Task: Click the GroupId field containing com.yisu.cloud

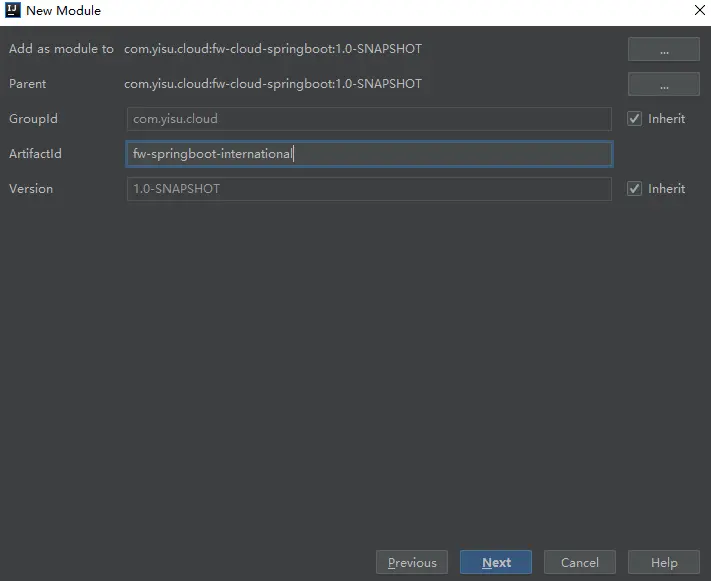Action: (x=368, y=119)
